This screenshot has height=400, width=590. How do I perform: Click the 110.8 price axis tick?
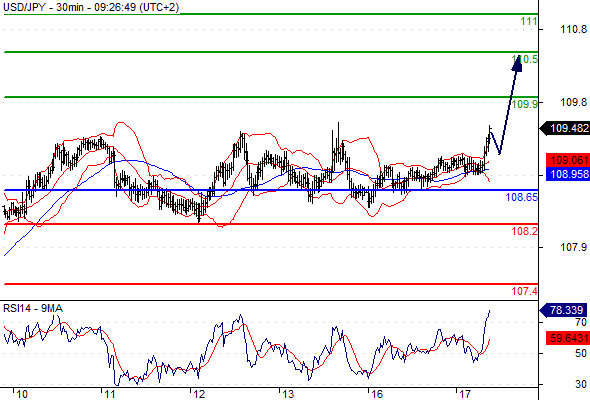pos(573,29)
